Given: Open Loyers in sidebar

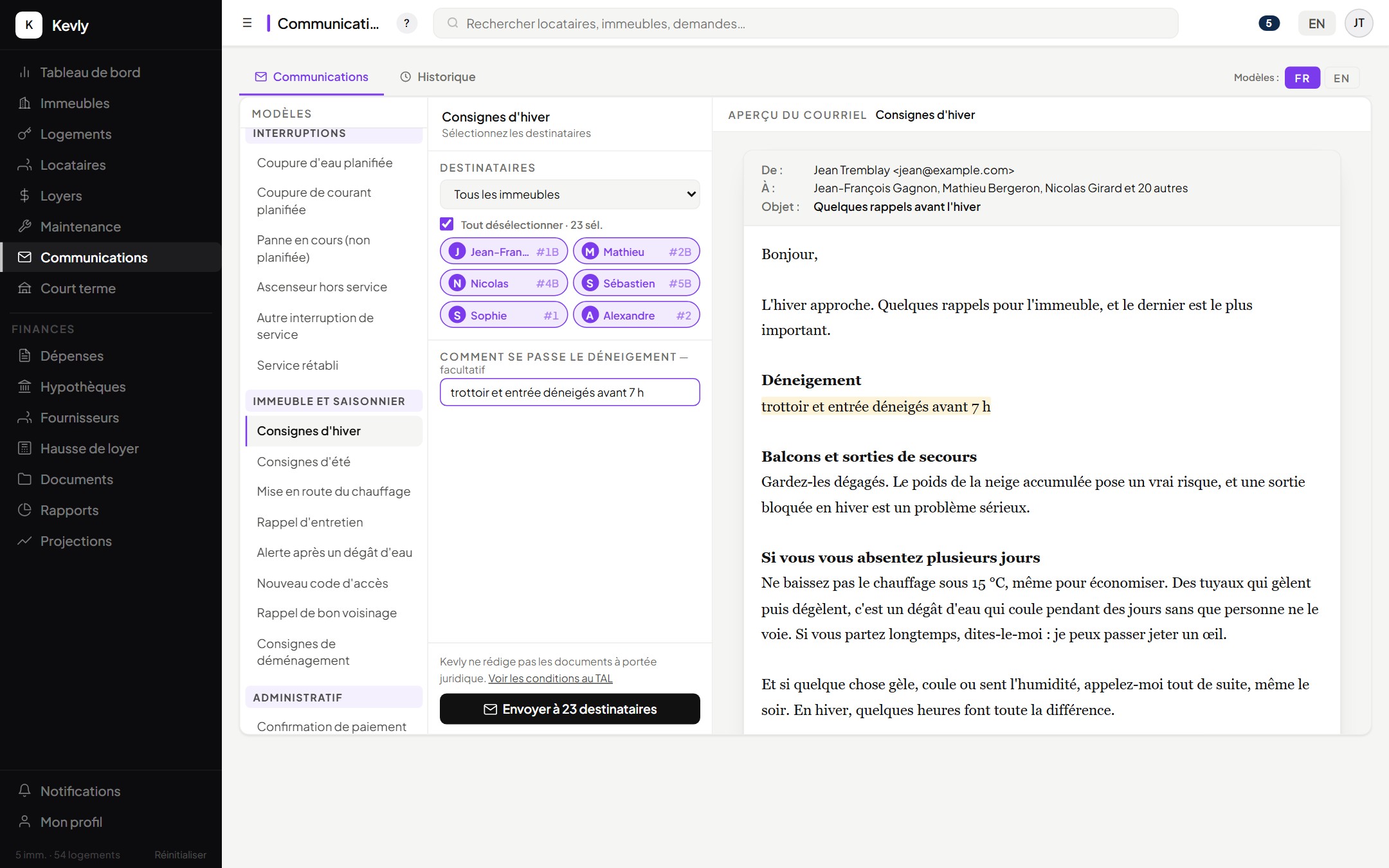Looking at the screenshot, I should point(111,195).
